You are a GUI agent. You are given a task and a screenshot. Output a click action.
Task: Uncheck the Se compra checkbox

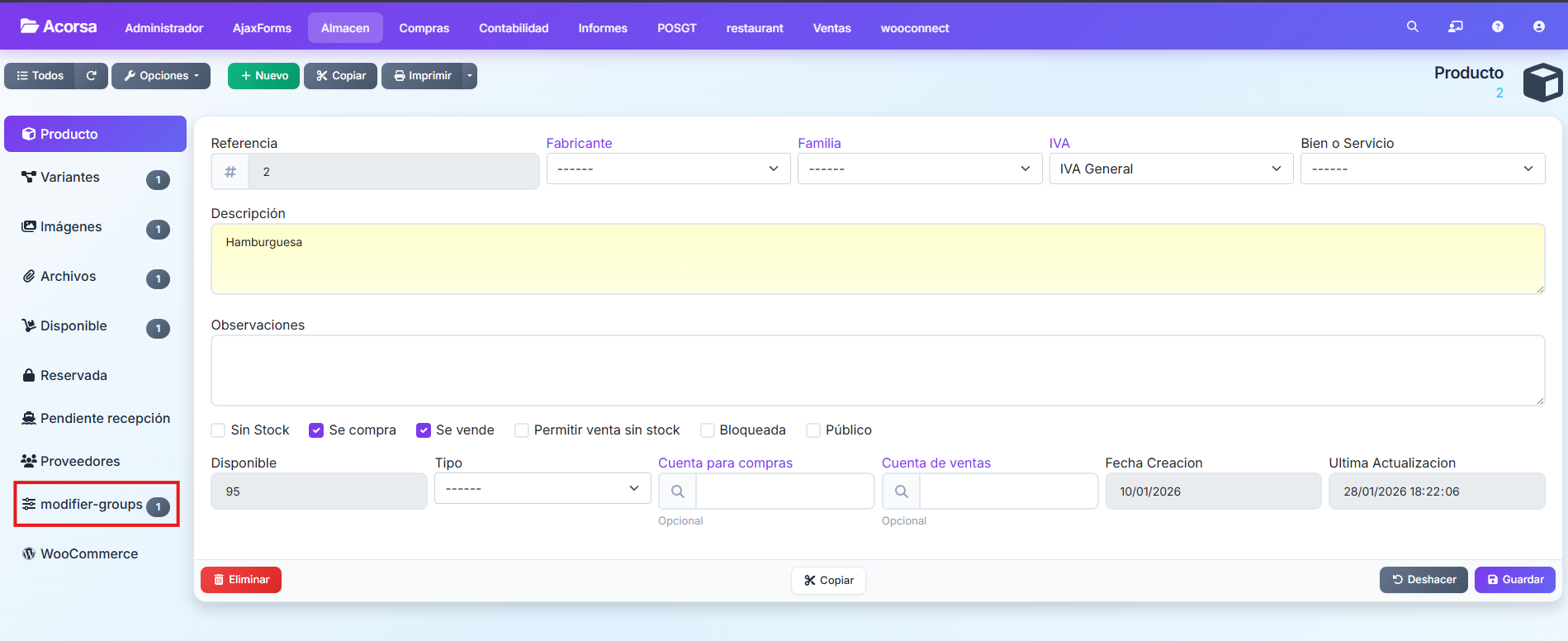click(316, 430)
